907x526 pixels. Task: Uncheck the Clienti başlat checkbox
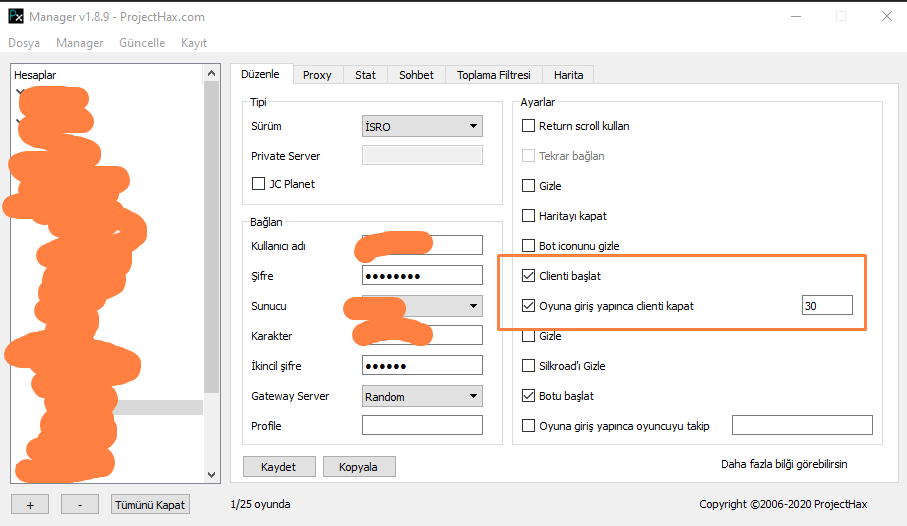click(530, 276)
